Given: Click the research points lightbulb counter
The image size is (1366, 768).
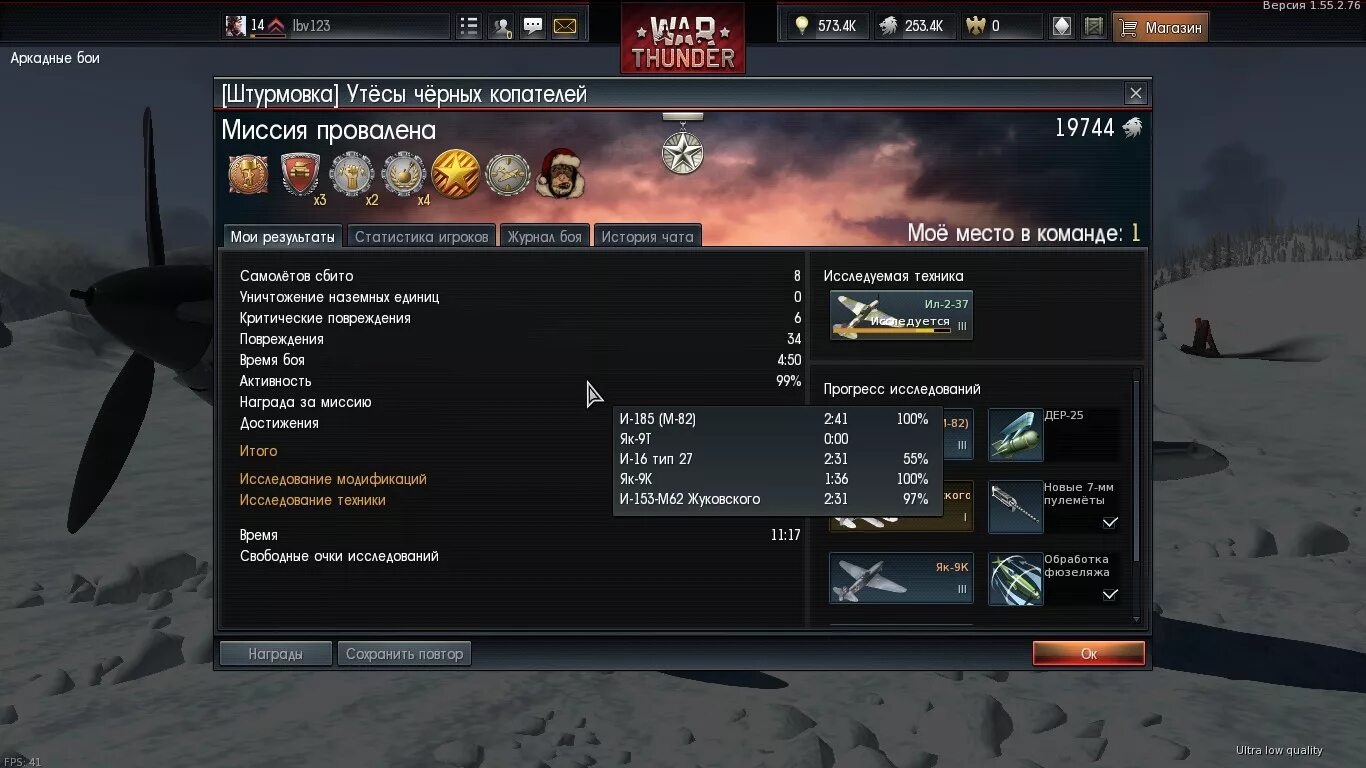Looking at the screenshot, I should [827, 26].
